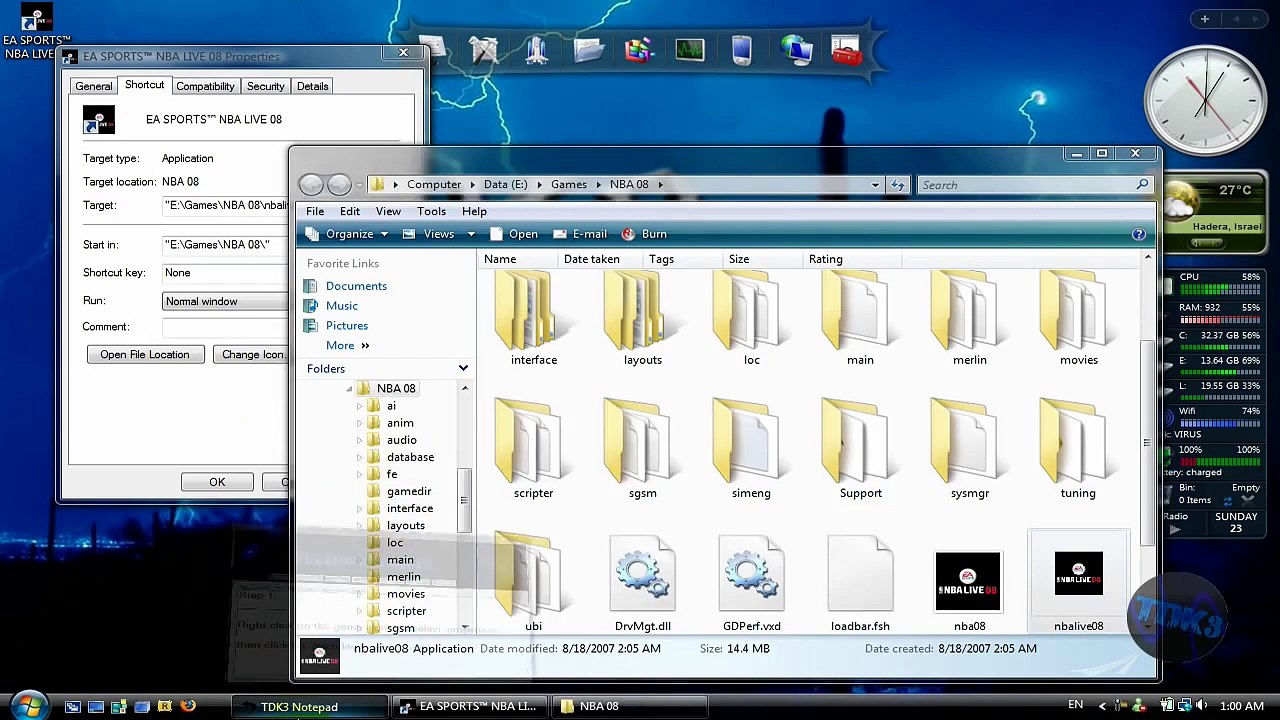Open the Views dropdown arrow
The height and width of the screenshot is (720, 1280).
471,234
